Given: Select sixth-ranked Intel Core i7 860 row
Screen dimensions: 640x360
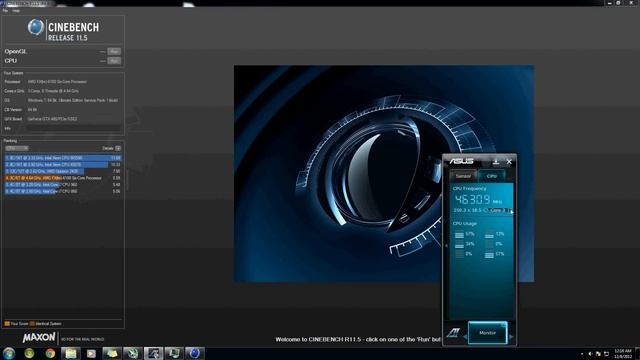Looking at the screenshot, I should click(63, 191).
